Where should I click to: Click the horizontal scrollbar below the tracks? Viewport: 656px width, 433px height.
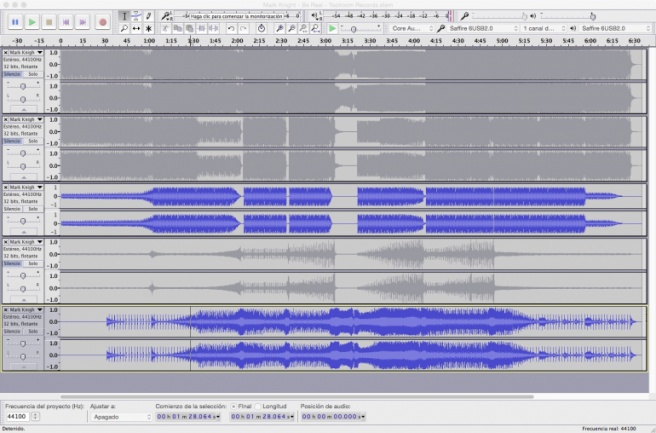pos(297,396)
